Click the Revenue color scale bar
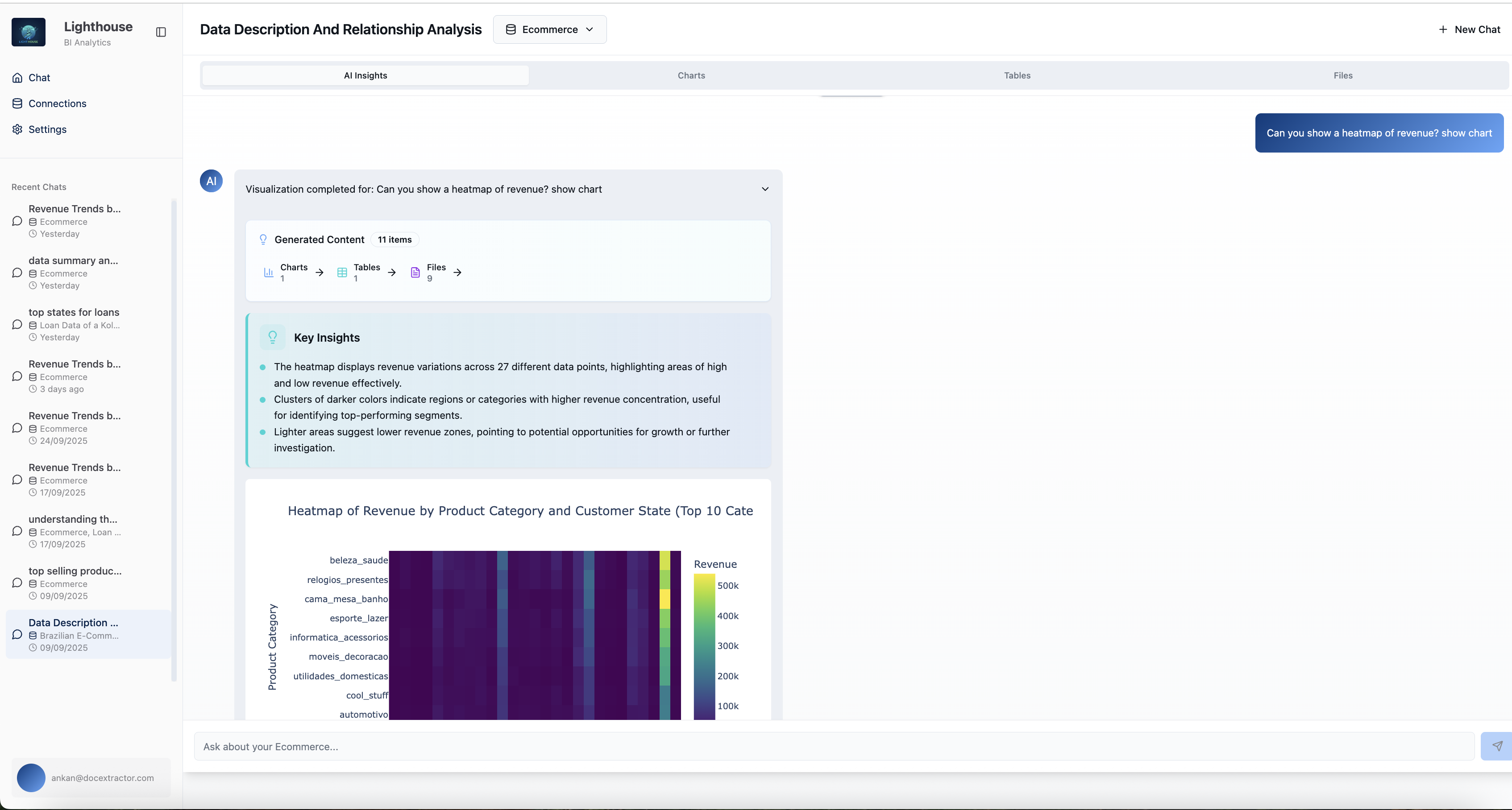The width and height of the screenshot is (1512, 810). pos(704,645)
